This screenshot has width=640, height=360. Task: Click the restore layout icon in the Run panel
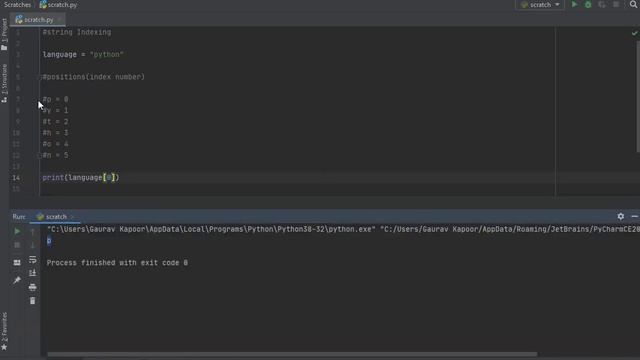click(x=17, y=262)
